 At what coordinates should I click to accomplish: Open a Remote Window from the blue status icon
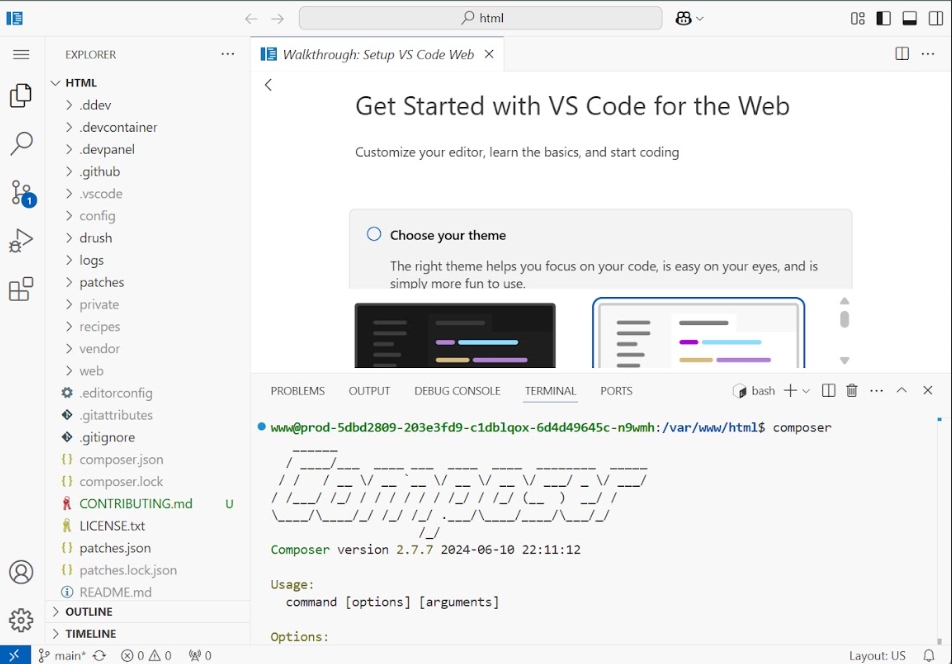click(13, 655)
